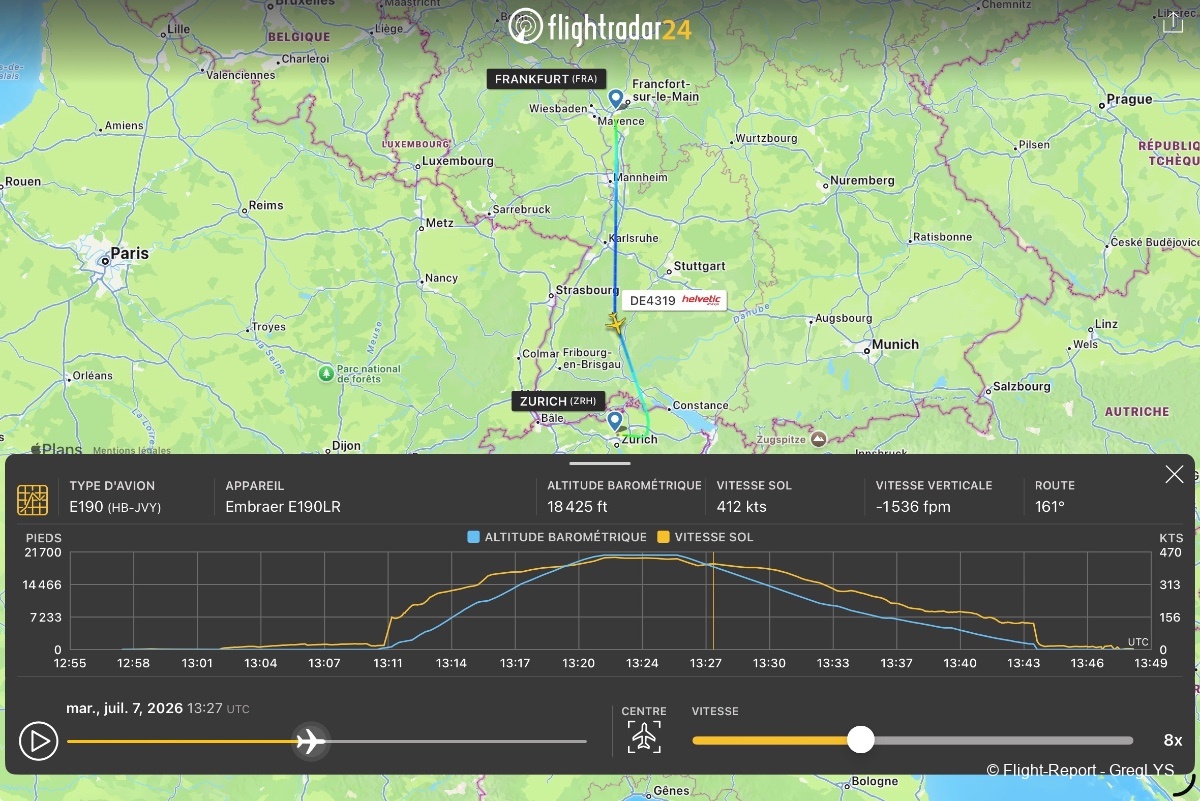Click the DE4319 Helvetic flight label

(x=673, y=300)
